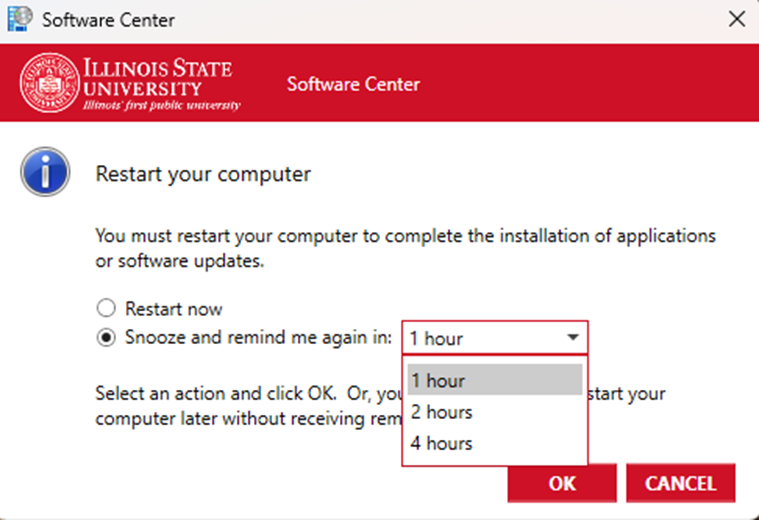Click the blue information icon
The image size is (759, 520).
[45, 173]
